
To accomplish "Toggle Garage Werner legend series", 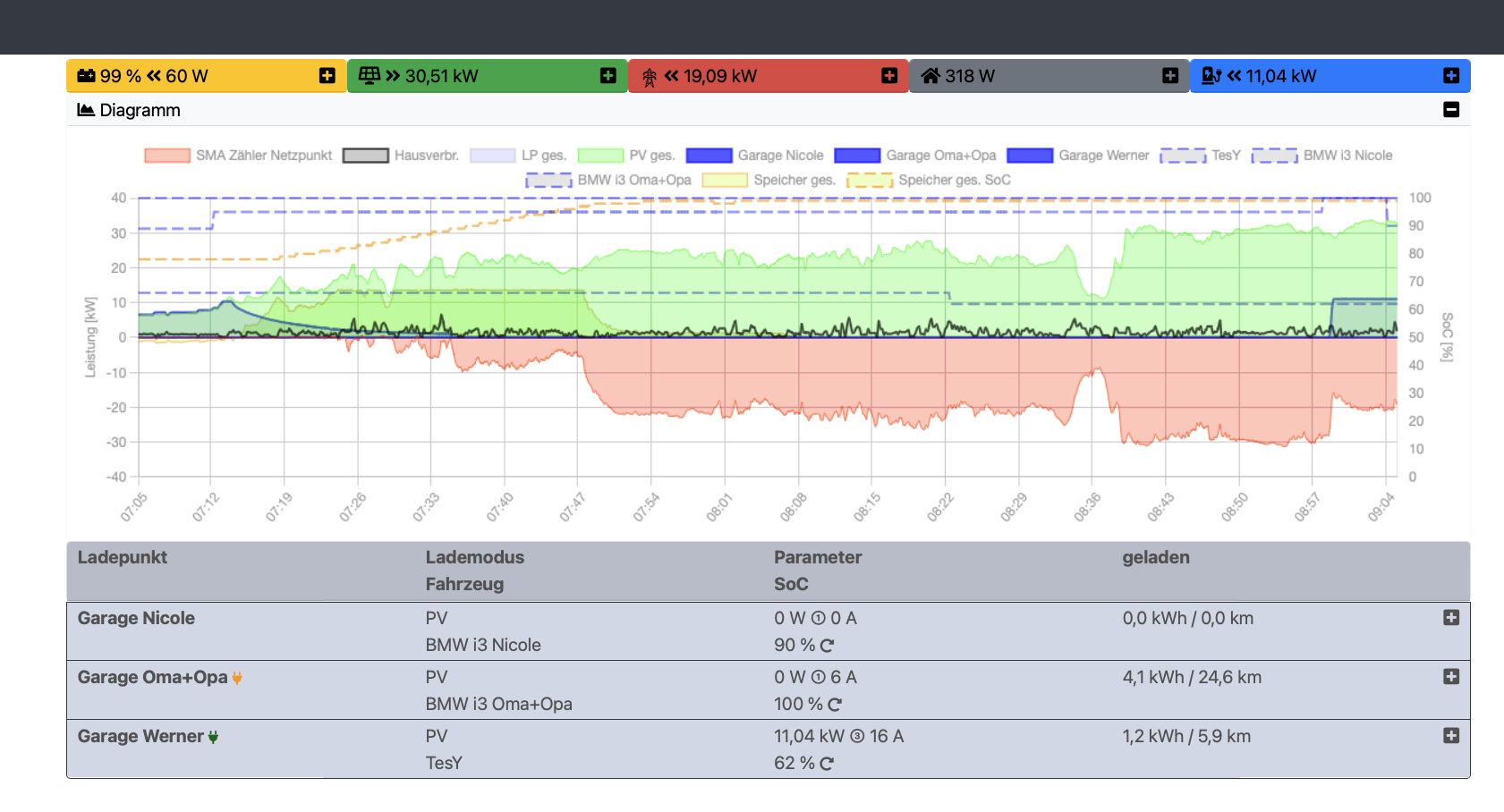I will pyautogui.click(x=1078, y=156).
